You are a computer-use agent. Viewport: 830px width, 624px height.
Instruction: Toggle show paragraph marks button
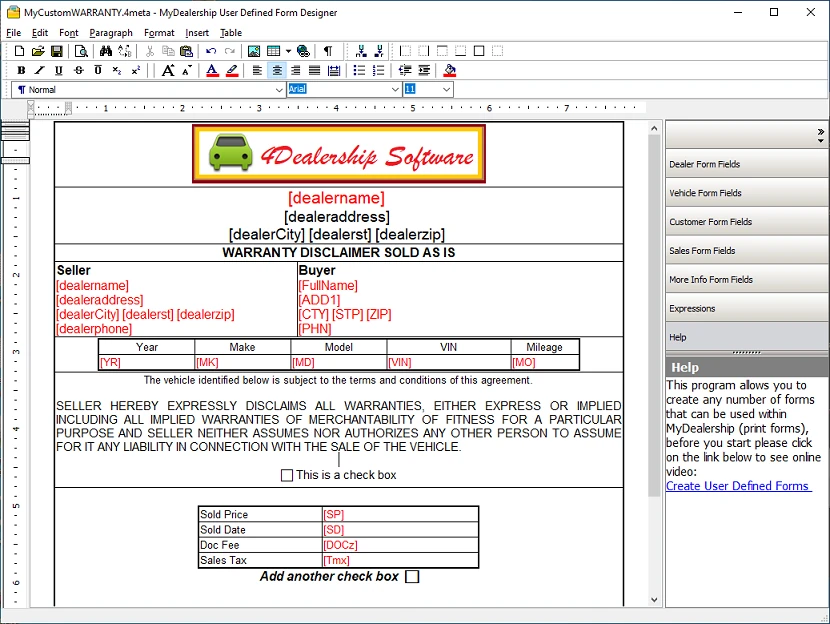click(x=327, y=51)
